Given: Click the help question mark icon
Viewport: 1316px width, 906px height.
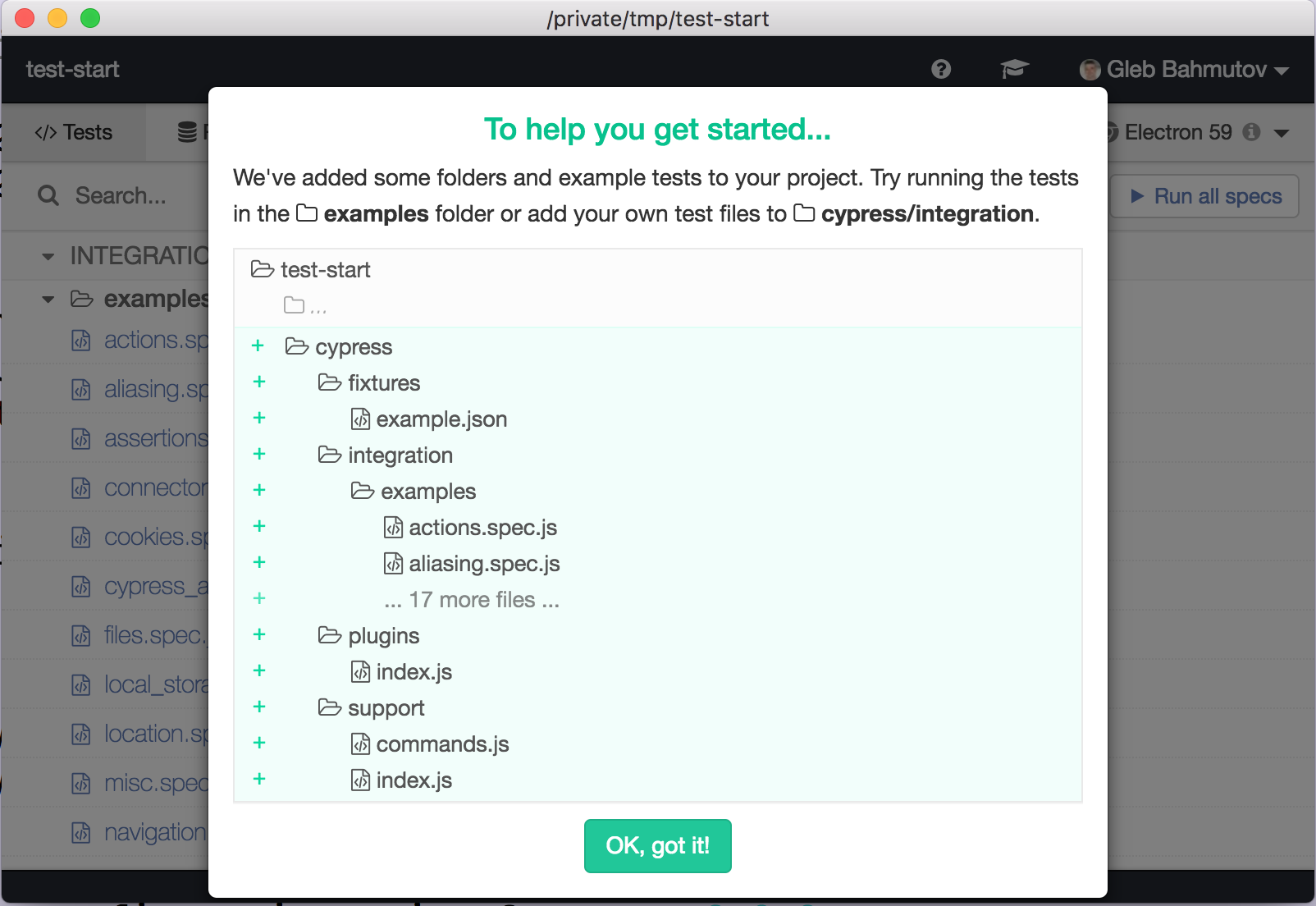Looking at the screenshot, I should [x=941, y=69].
